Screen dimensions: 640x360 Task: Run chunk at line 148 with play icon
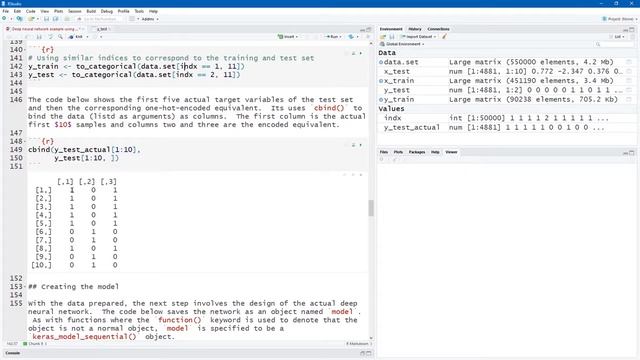361,145
